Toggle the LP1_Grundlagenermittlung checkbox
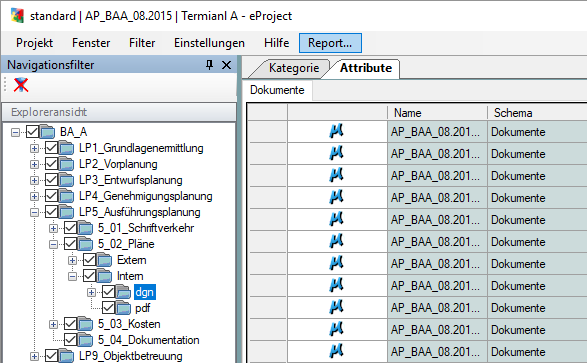This screenshot has height=363, width=587. (52, 148)
